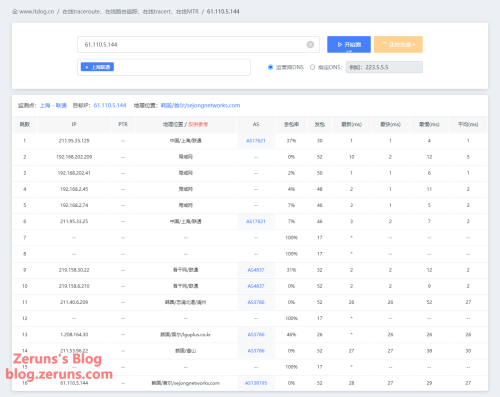
Task: Select IP cell 219.158.30.22 in hop 9
Action: (74, 270)
